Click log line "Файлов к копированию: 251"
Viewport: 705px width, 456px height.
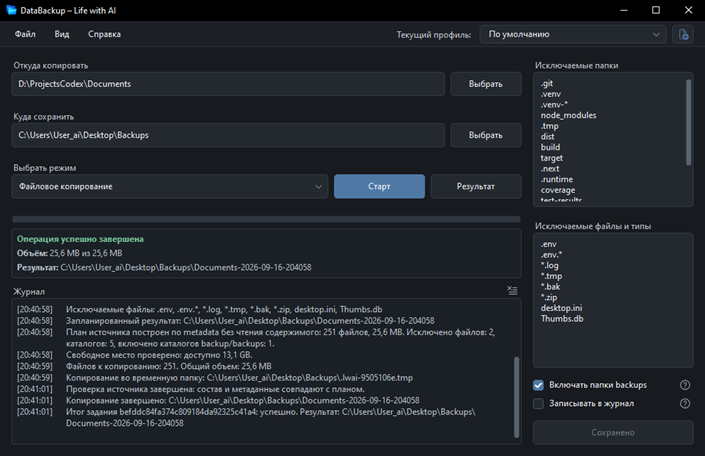(x=169, y=366)
